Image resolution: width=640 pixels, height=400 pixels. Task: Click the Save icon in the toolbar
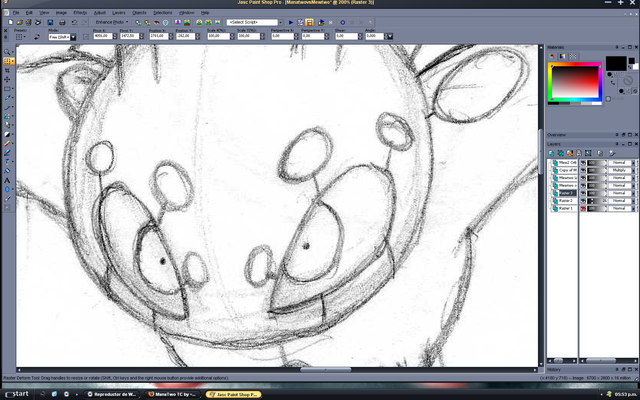tap(48, 22)
